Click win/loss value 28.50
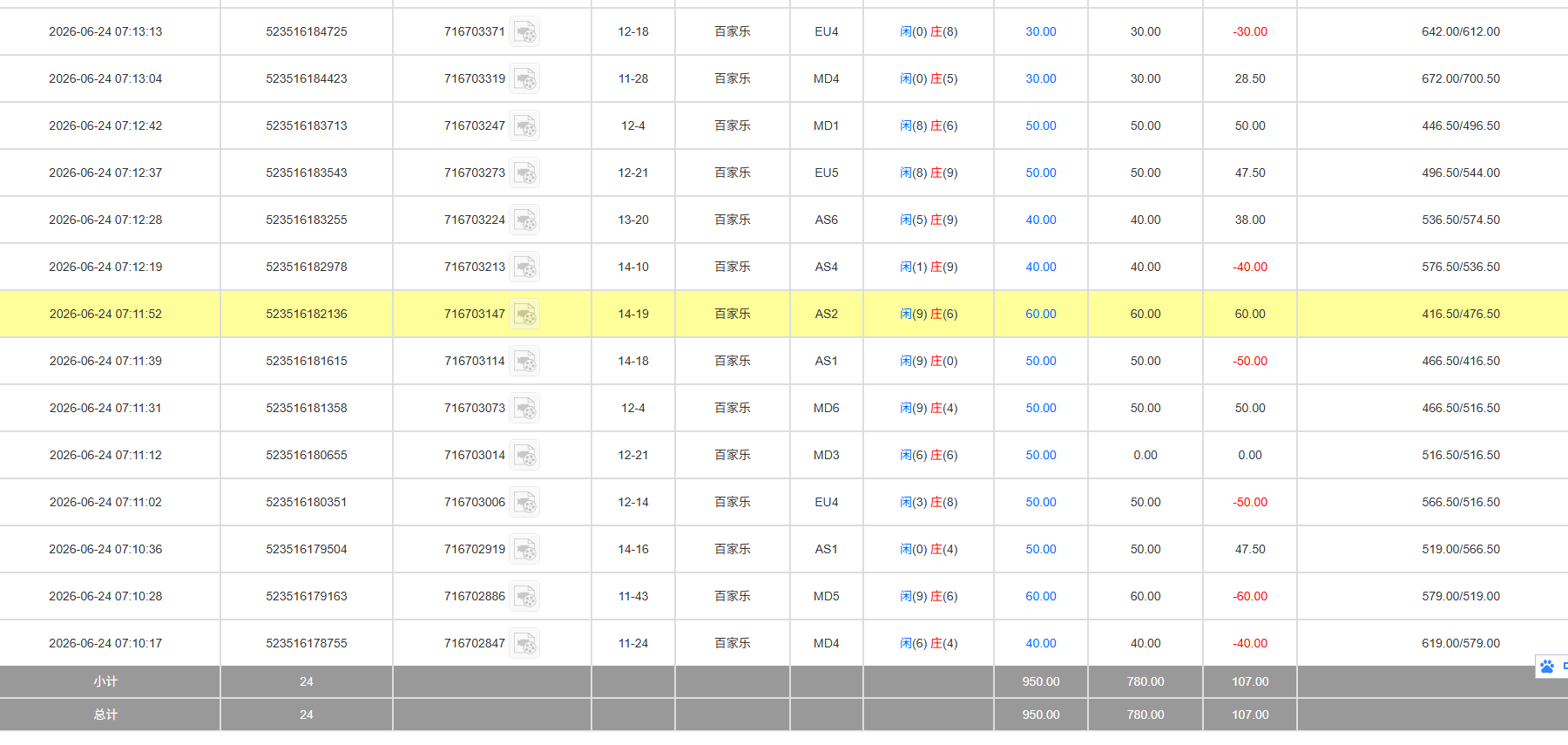The height and width of the screenshot is (745, 1568). [x=1250, y=78]
